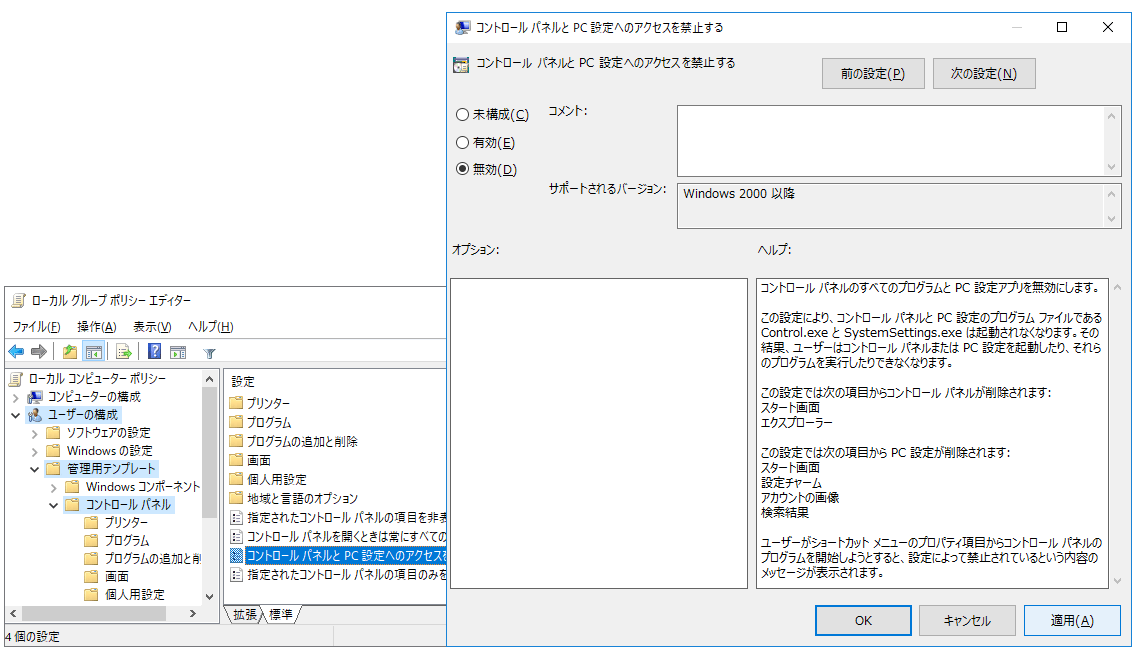1135x650 pixels.
Task: Click the Back arrow toolbar icon
Action: [x=16, y=352]
